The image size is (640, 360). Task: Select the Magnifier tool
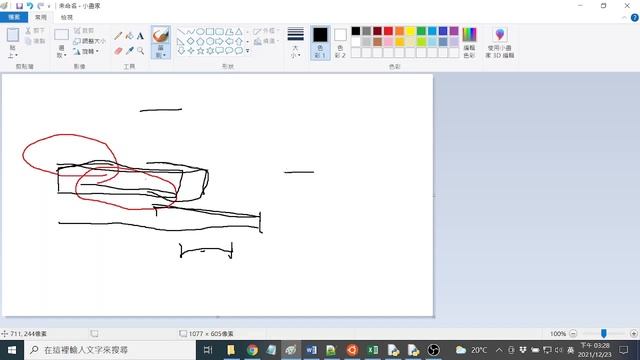[x=140, y=51]
